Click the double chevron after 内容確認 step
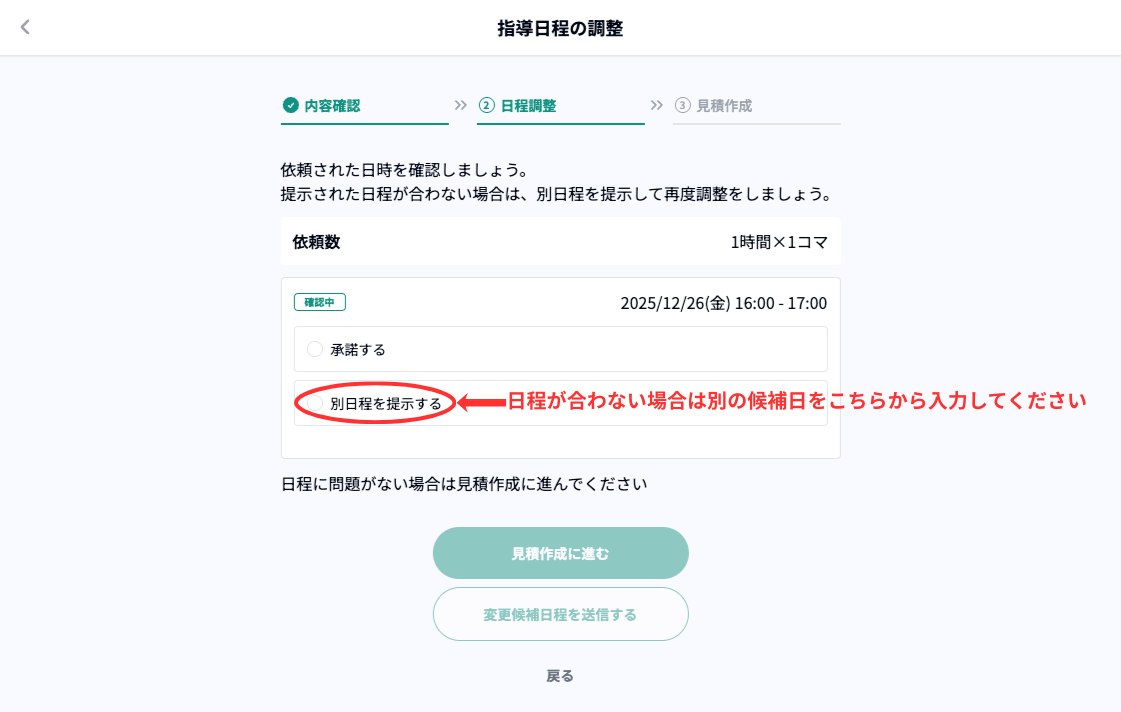Screen dimensions: 1121x712 pos(460,105)
